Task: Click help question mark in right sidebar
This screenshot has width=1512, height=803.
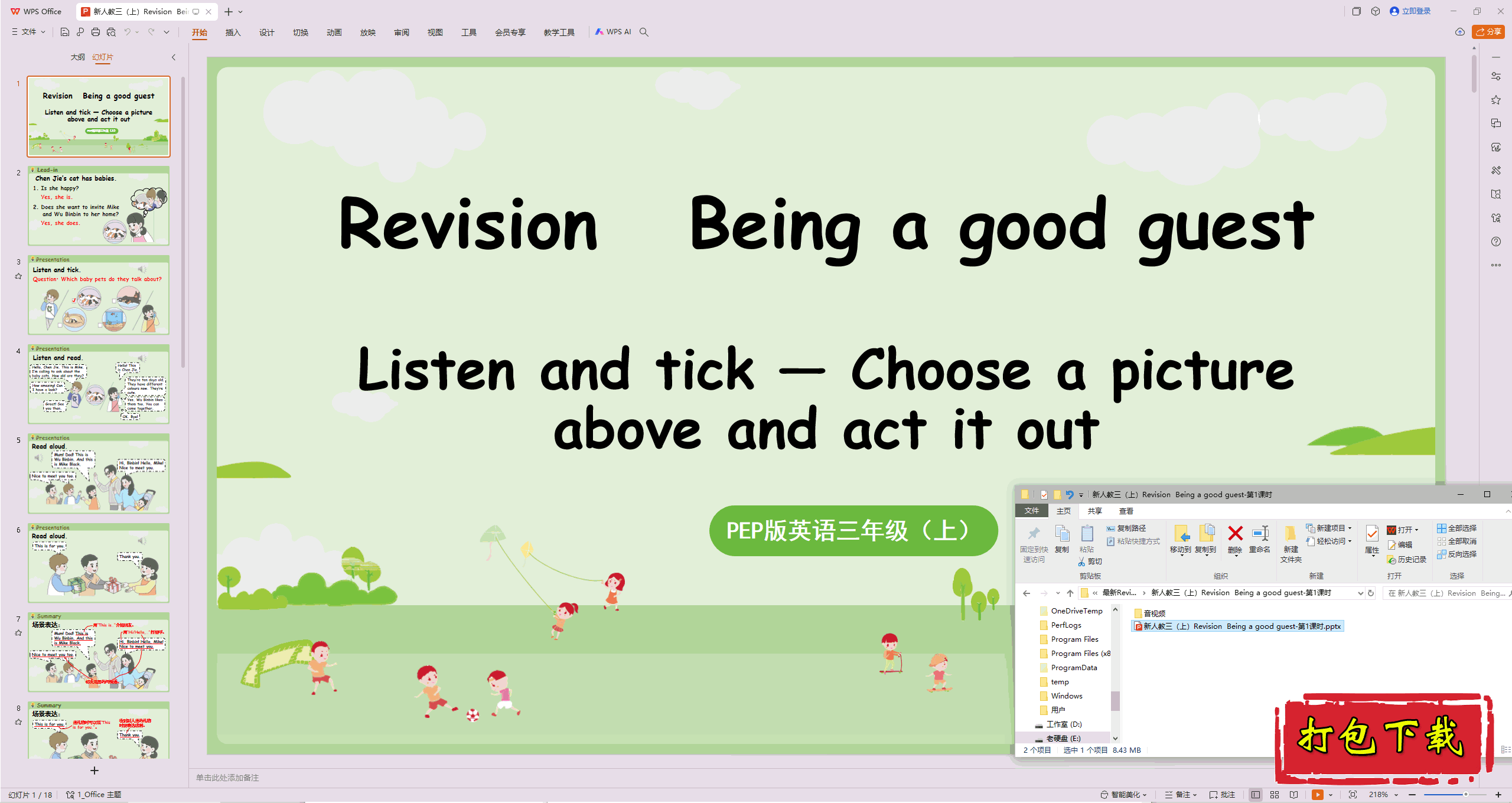Action: click(x=1496, y=241)
